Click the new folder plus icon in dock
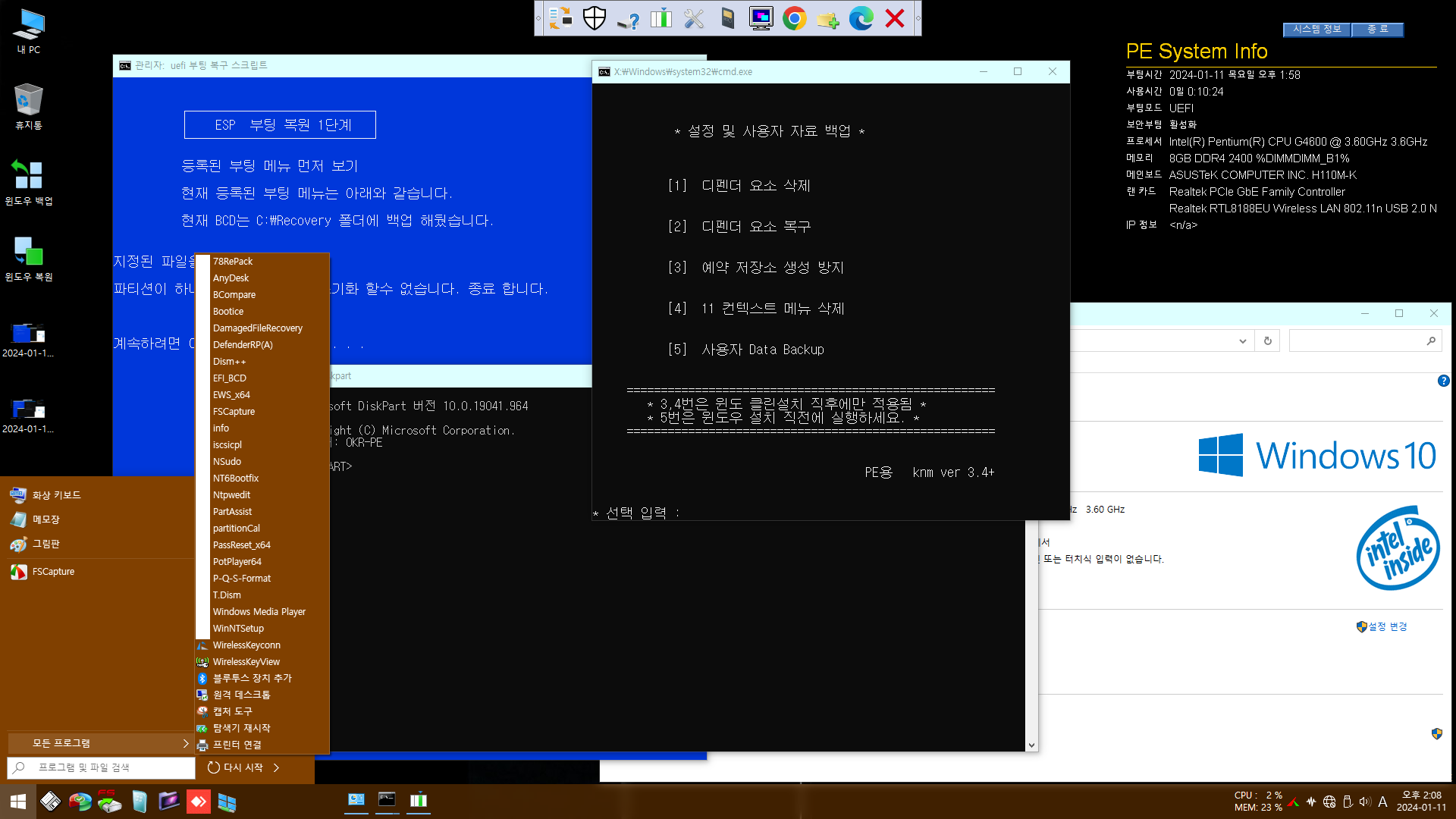1456x819 pixels. pos(827,18)
